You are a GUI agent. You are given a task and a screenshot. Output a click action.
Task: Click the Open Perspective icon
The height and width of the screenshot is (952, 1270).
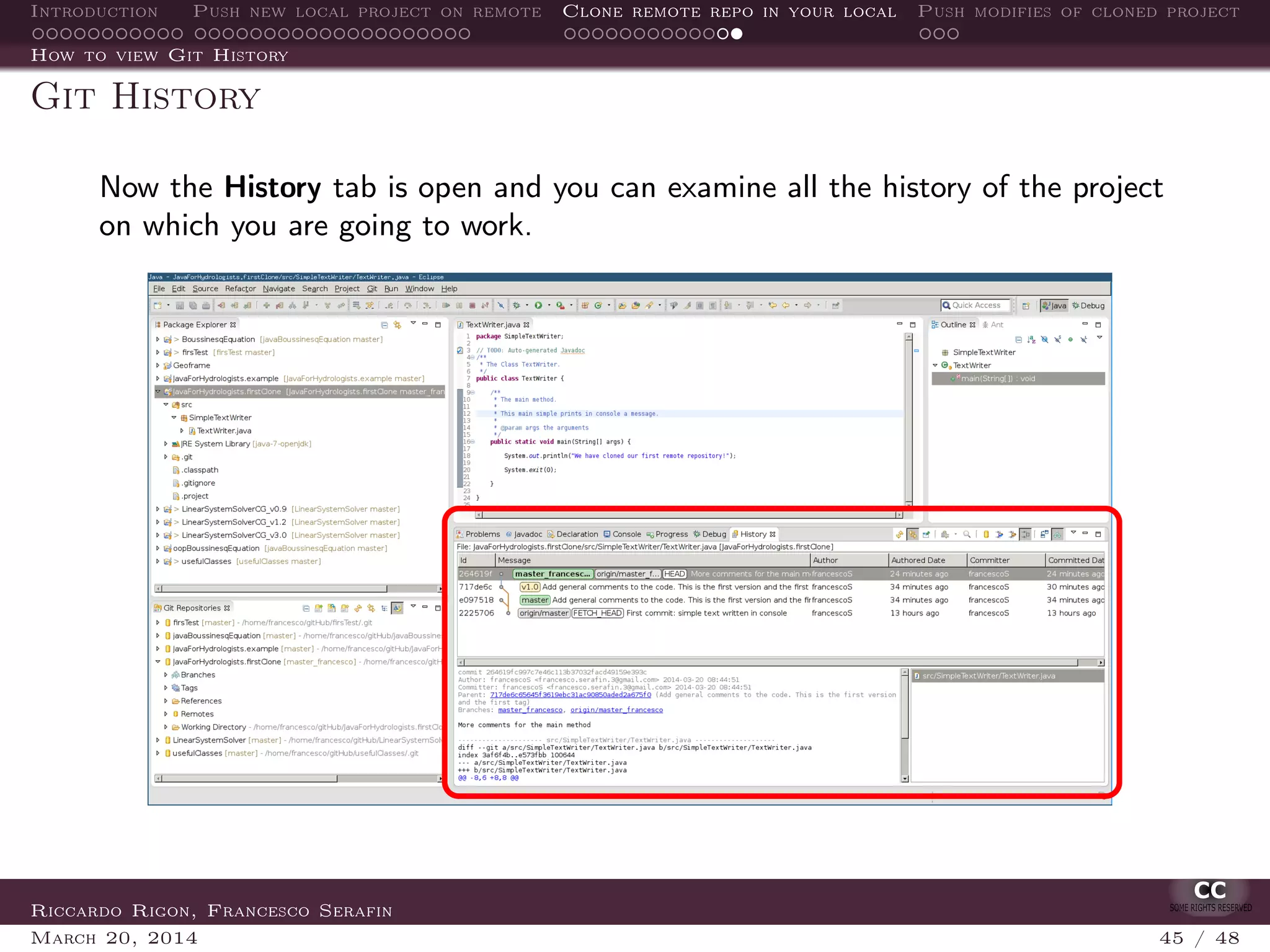1026,306
